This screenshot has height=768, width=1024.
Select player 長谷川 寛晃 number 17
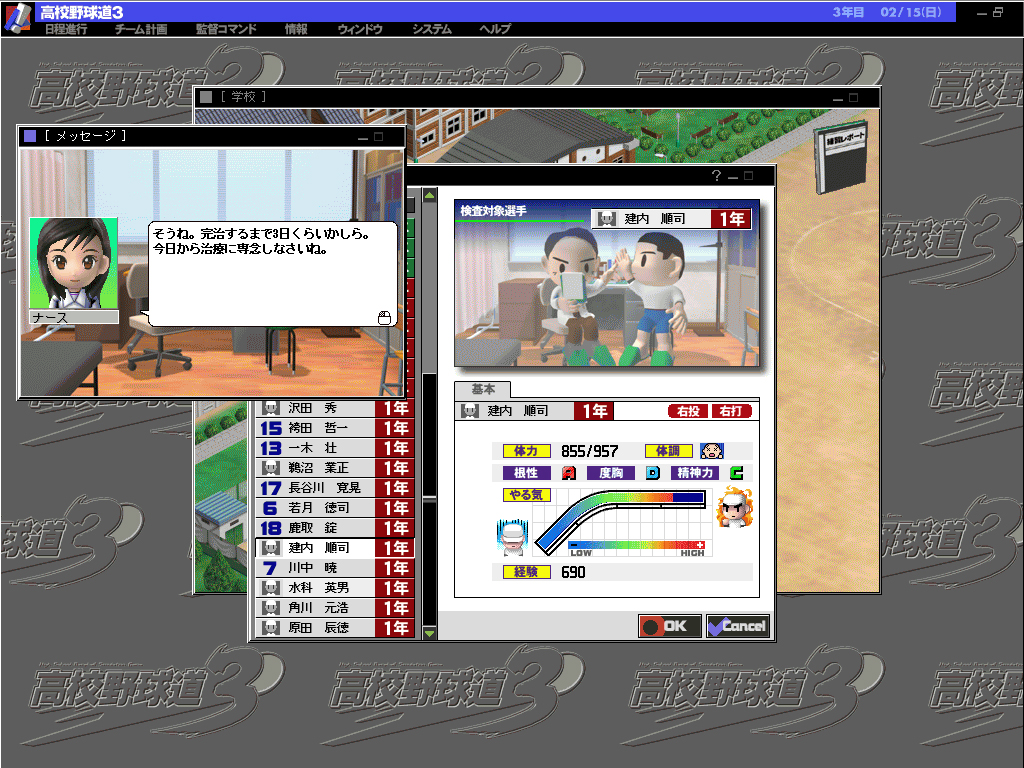tap(334, 488)
